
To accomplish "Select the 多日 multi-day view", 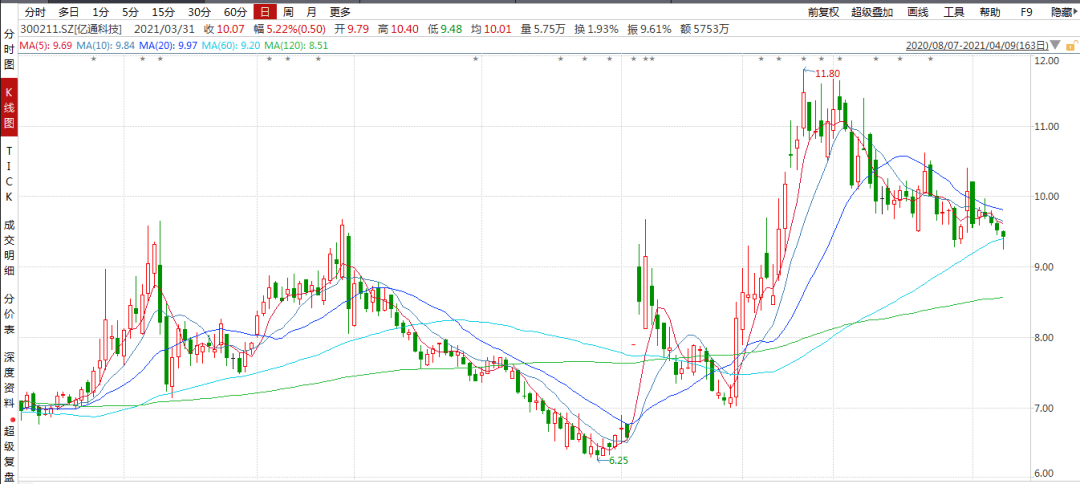I will point(68,12).
